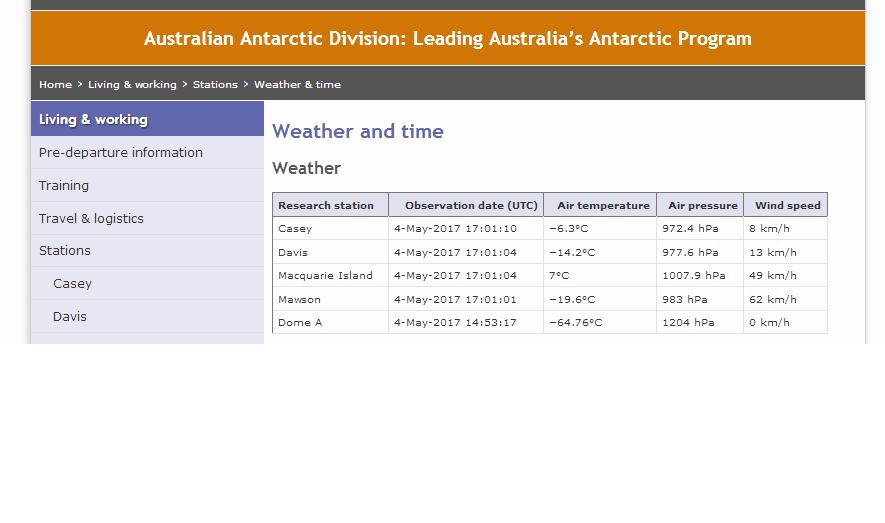Select the Mawson table cell
Image resolution: width=885 pixels, height=523 pixels.
pos(330,299)
